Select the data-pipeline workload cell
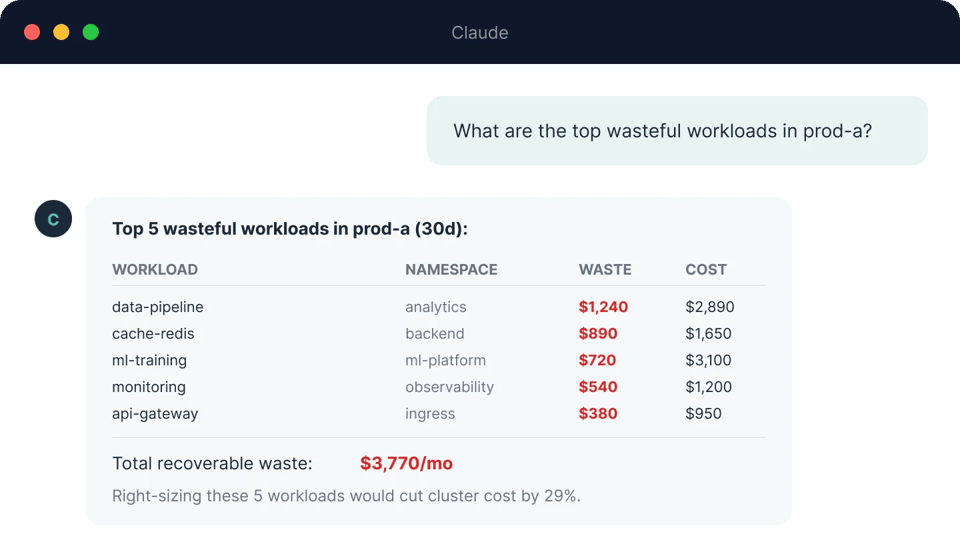 click(158, 307)
